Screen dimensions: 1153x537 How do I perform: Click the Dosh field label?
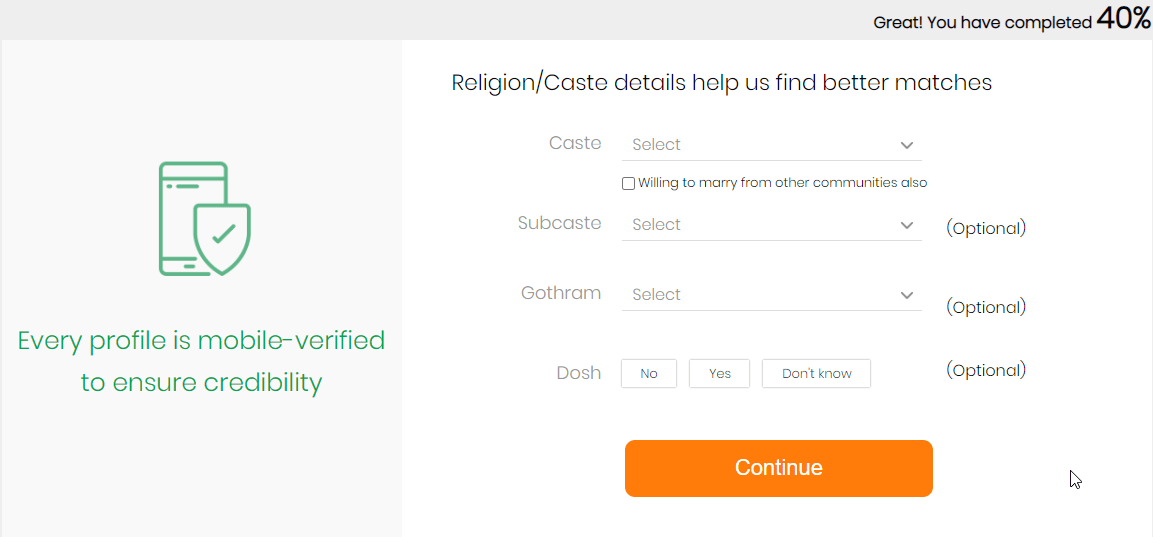tap(579, 373)
